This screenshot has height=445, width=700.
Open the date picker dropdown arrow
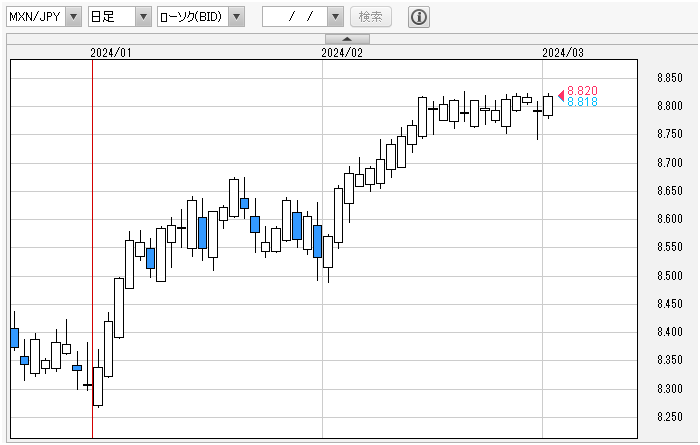335,17
